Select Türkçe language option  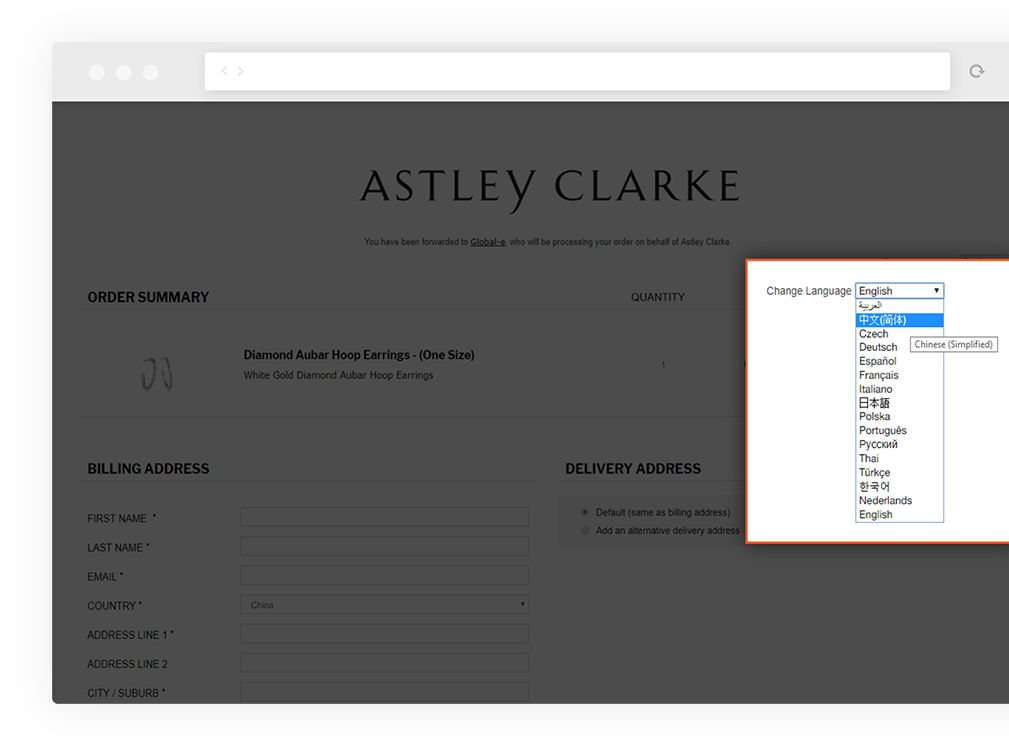pyautogui.click(x=899, y=472)
